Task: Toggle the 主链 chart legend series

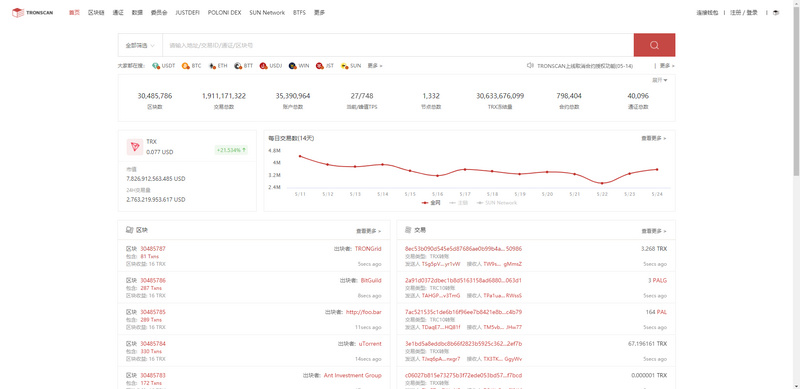Action: coord(459,203)
